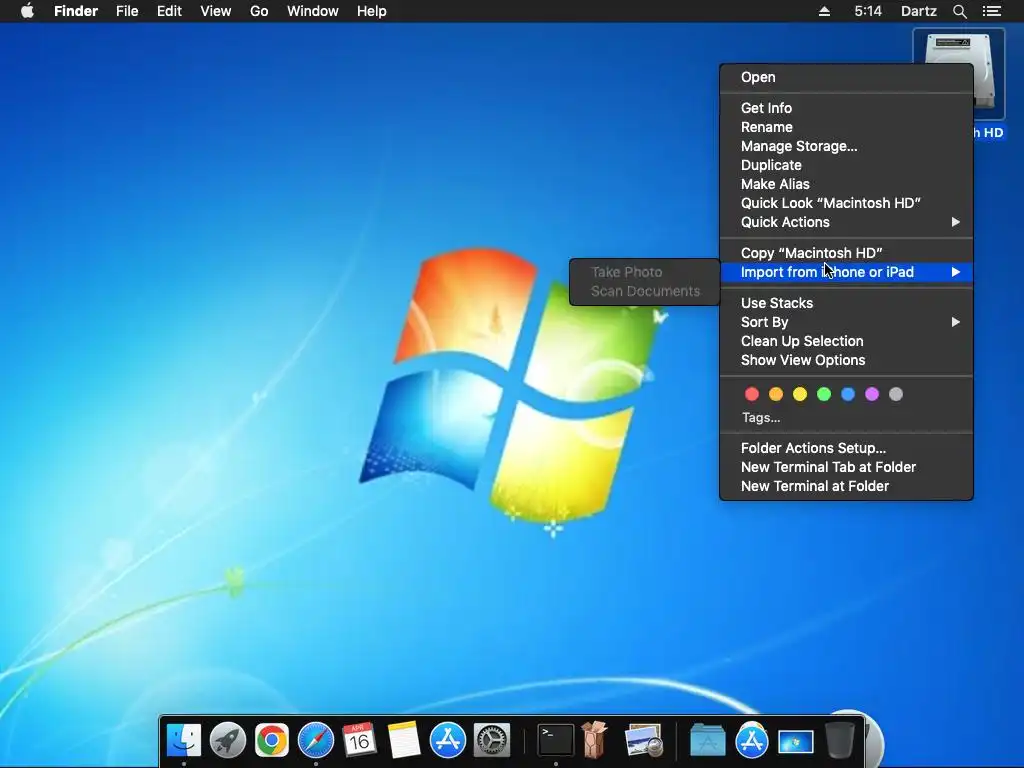Open the cardboard box archiver app icon
The image size is (1024, 768).
(x=595, y=739)
